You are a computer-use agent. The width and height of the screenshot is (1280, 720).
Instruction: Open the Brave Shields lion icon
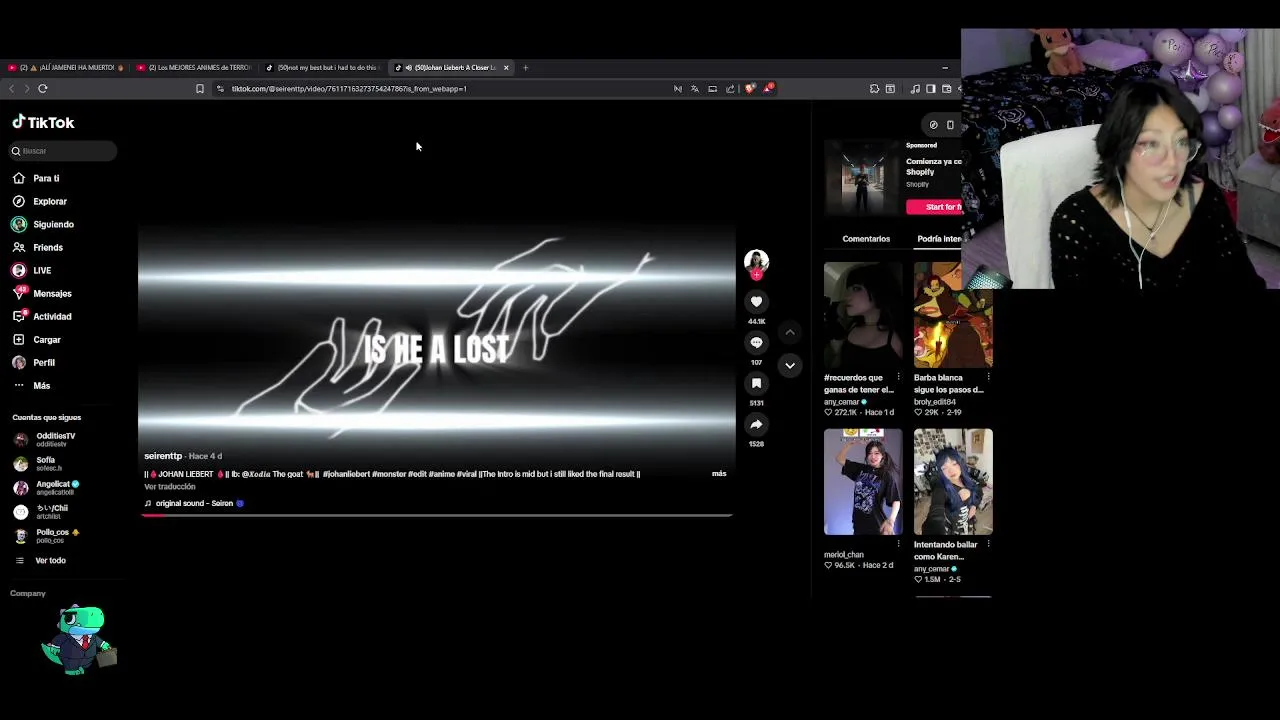(x=750, y=88)
